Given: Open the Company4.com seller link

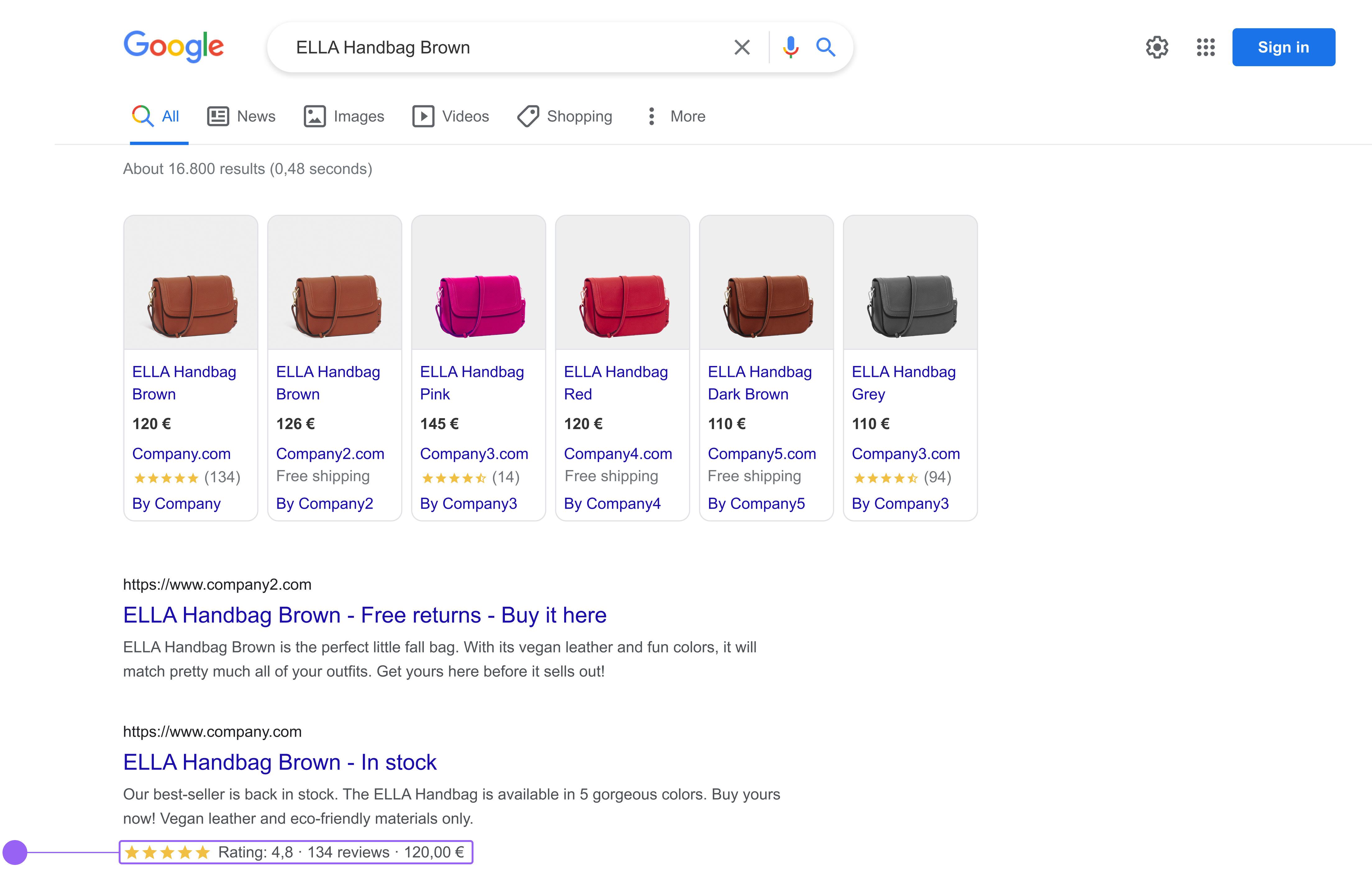Looking at the screenshot, I should coord(617,454).
